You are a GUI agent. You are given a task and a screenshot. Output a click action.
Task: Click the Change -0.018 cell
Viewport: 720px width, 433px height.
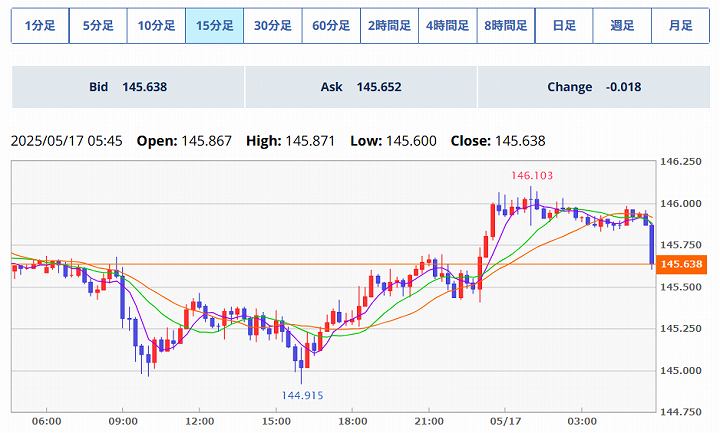[593, 87]
